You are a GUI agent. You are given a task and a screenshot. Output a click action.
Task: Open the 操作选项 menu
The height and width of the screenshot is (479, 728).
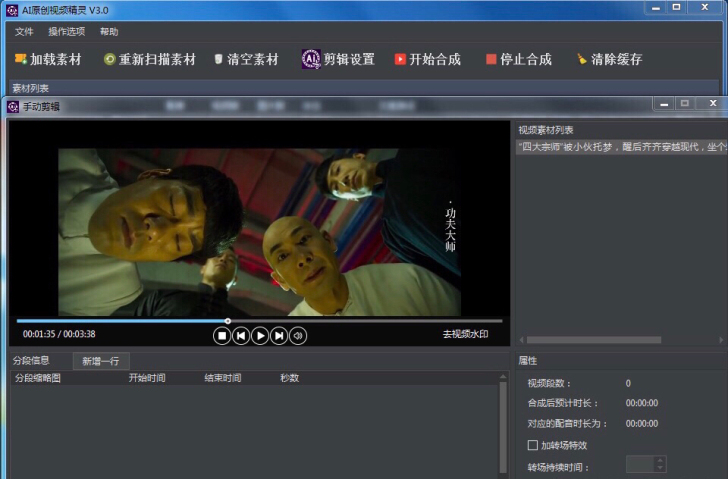click(66, 32)
